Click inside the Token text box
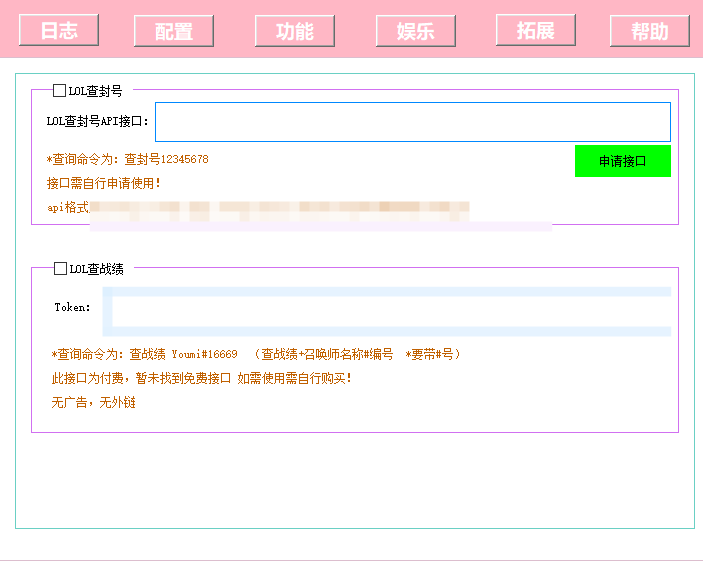 (390, 312)
